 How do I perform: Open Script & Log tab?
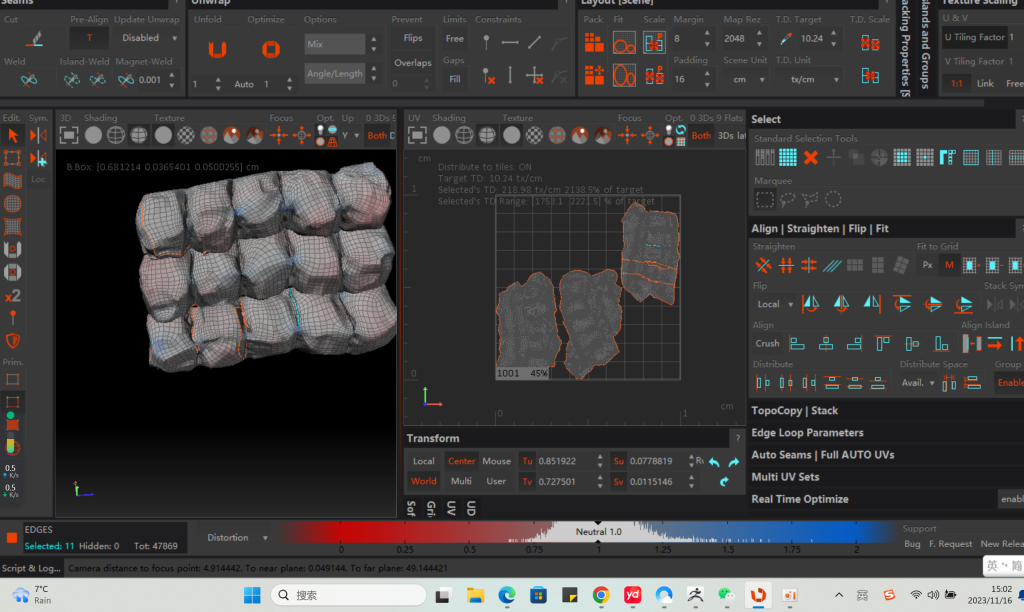point(31,568)
